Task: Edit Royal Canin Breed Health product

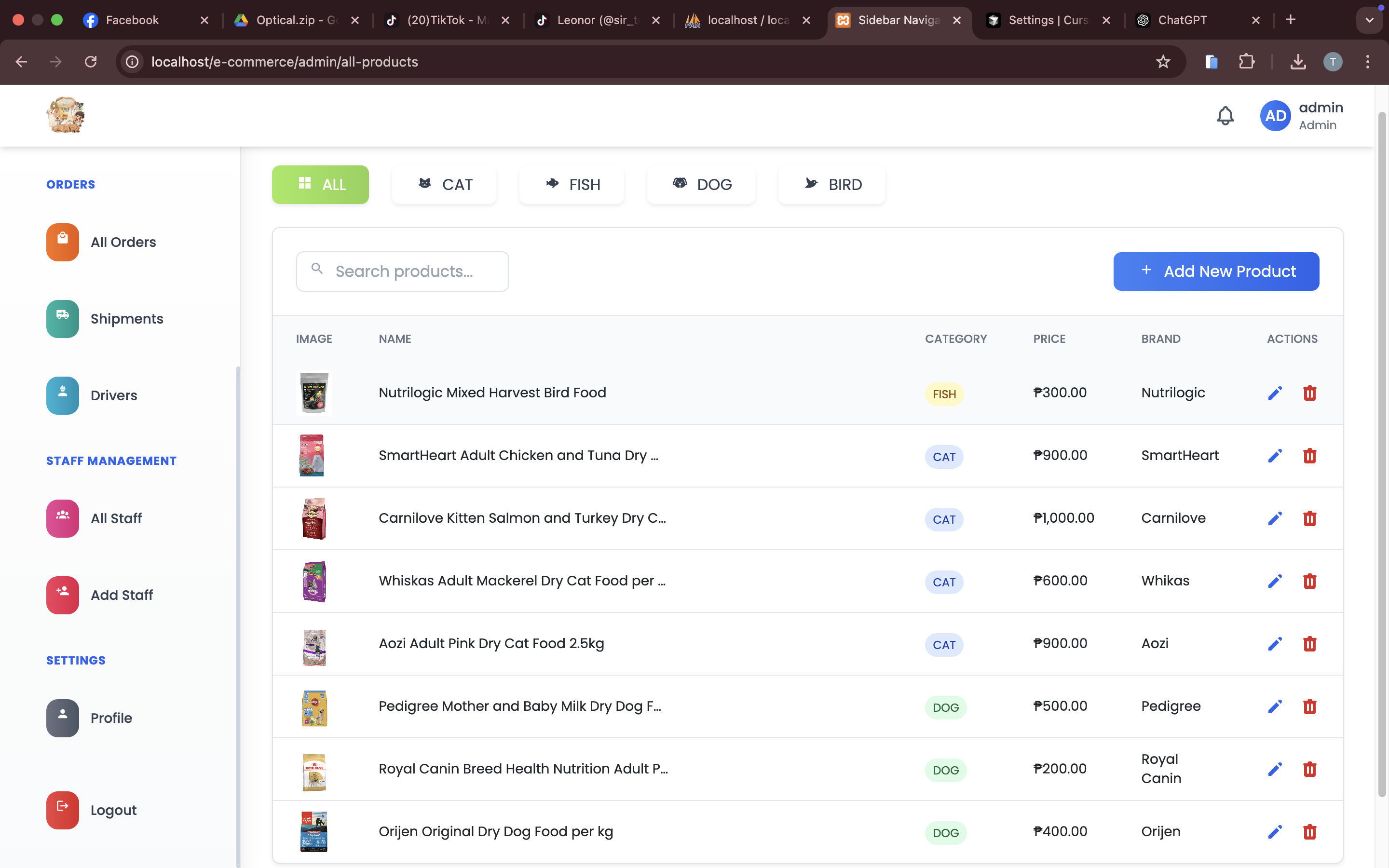Action: tap(1275, 769)
